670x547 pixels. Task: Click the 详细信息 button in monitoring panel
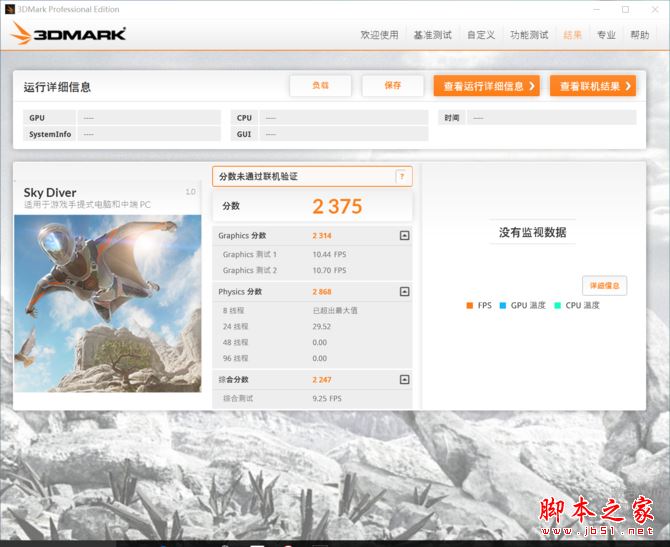pyautogui.click(x=605, y=285)
